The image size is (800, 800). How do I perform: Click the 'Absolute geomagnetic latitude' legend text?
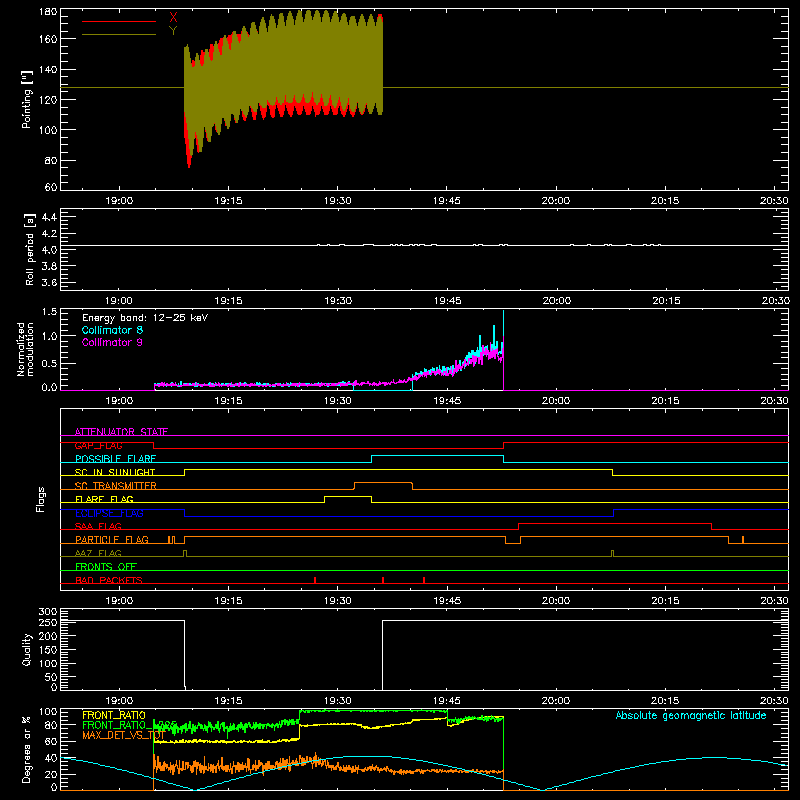click(x=691, y=715)
